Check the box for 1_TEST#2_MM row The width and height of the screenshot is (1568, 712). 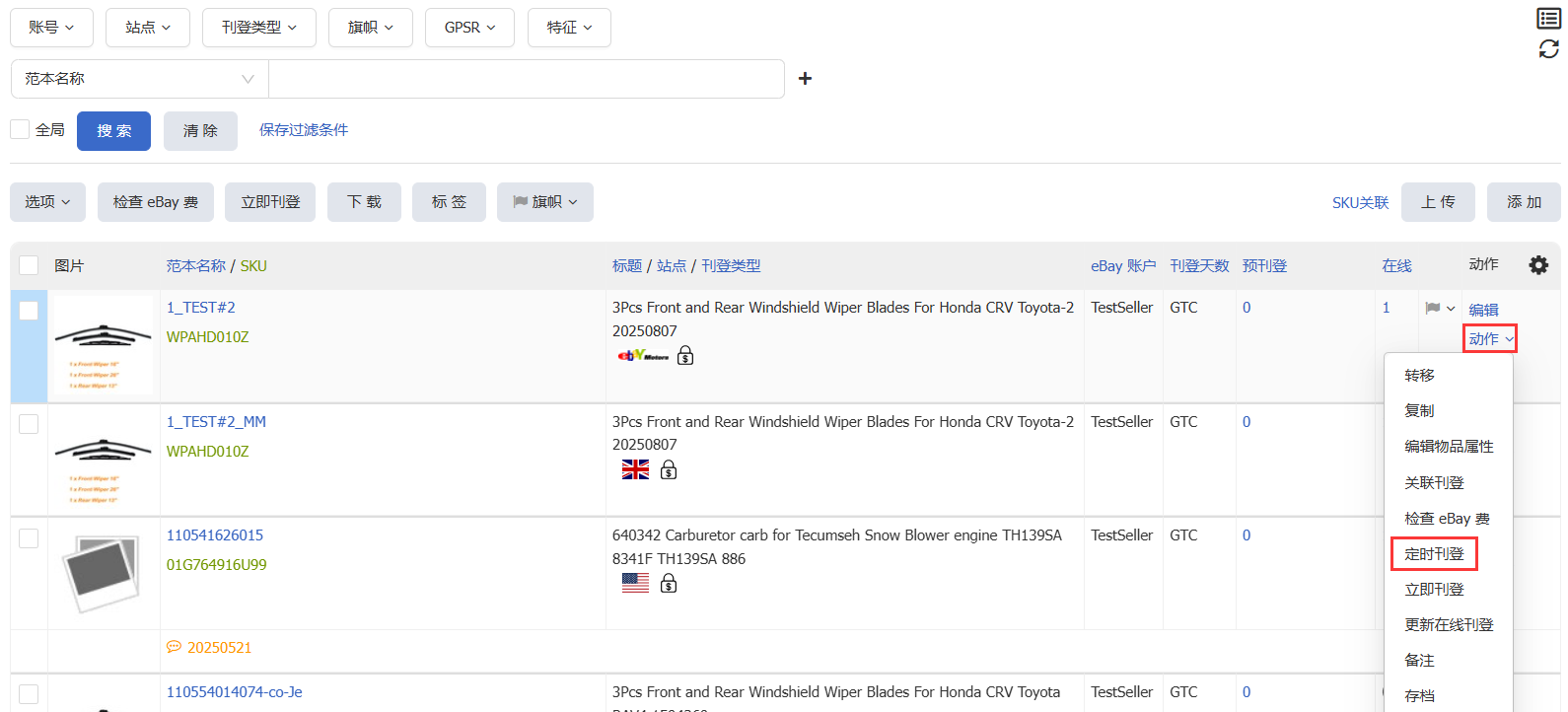coord(29,424)
